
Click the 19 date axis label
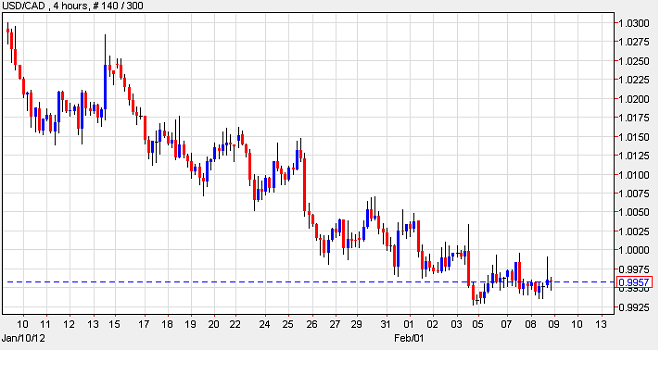coord(190,325)
